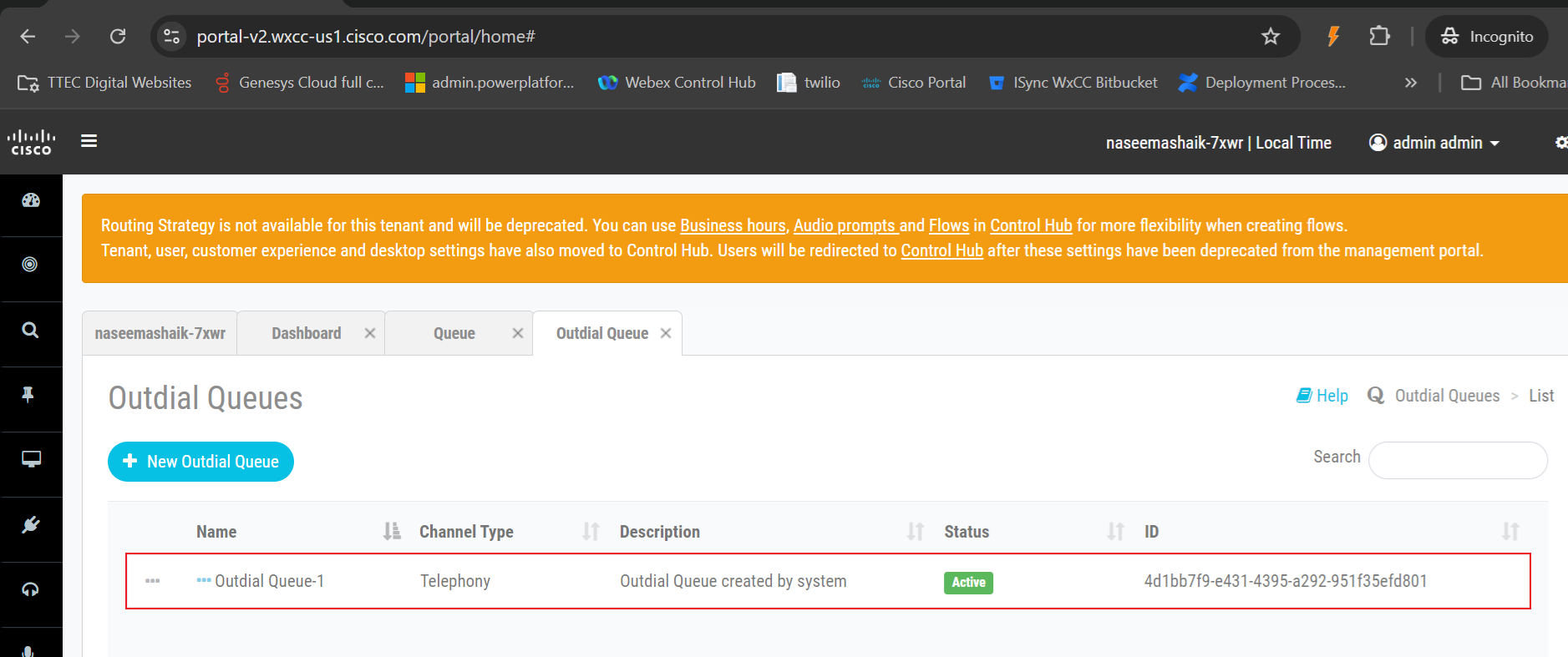Sort table by Description column
Screen dimensions: 1568x657
[x=770, y=532]
